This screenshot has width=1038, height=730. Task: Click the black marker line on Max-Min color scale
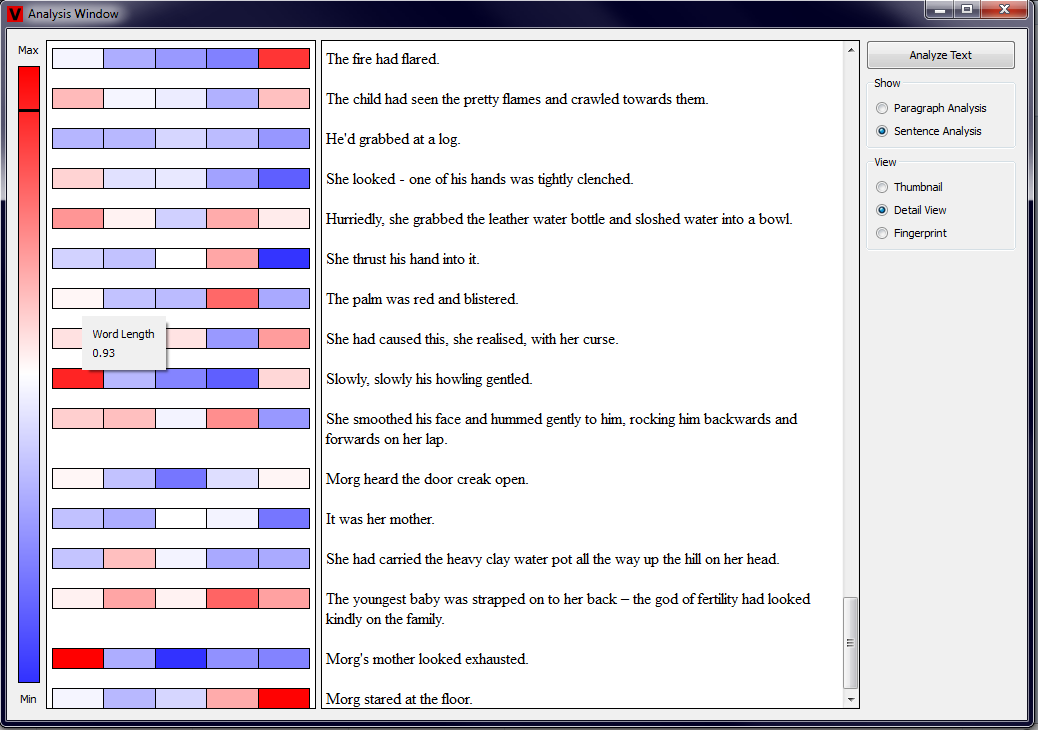click(x=29, y=110)
